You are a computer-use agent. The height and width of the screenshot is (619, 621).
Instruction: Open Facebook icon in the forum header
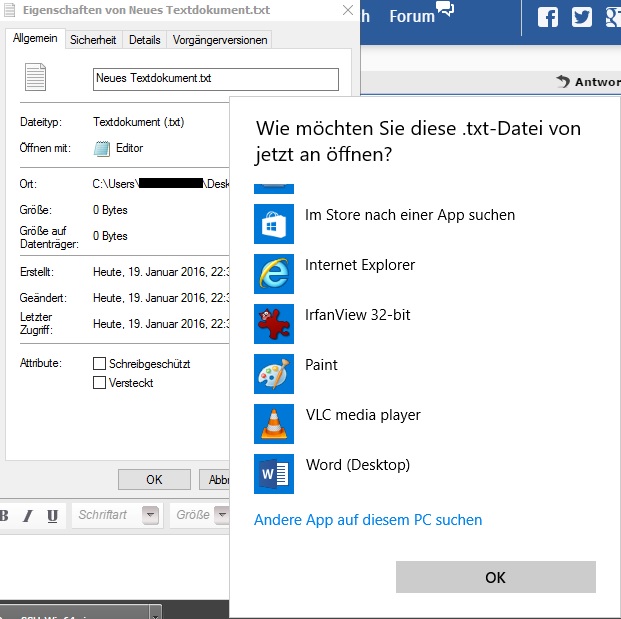tap(548, 17)
